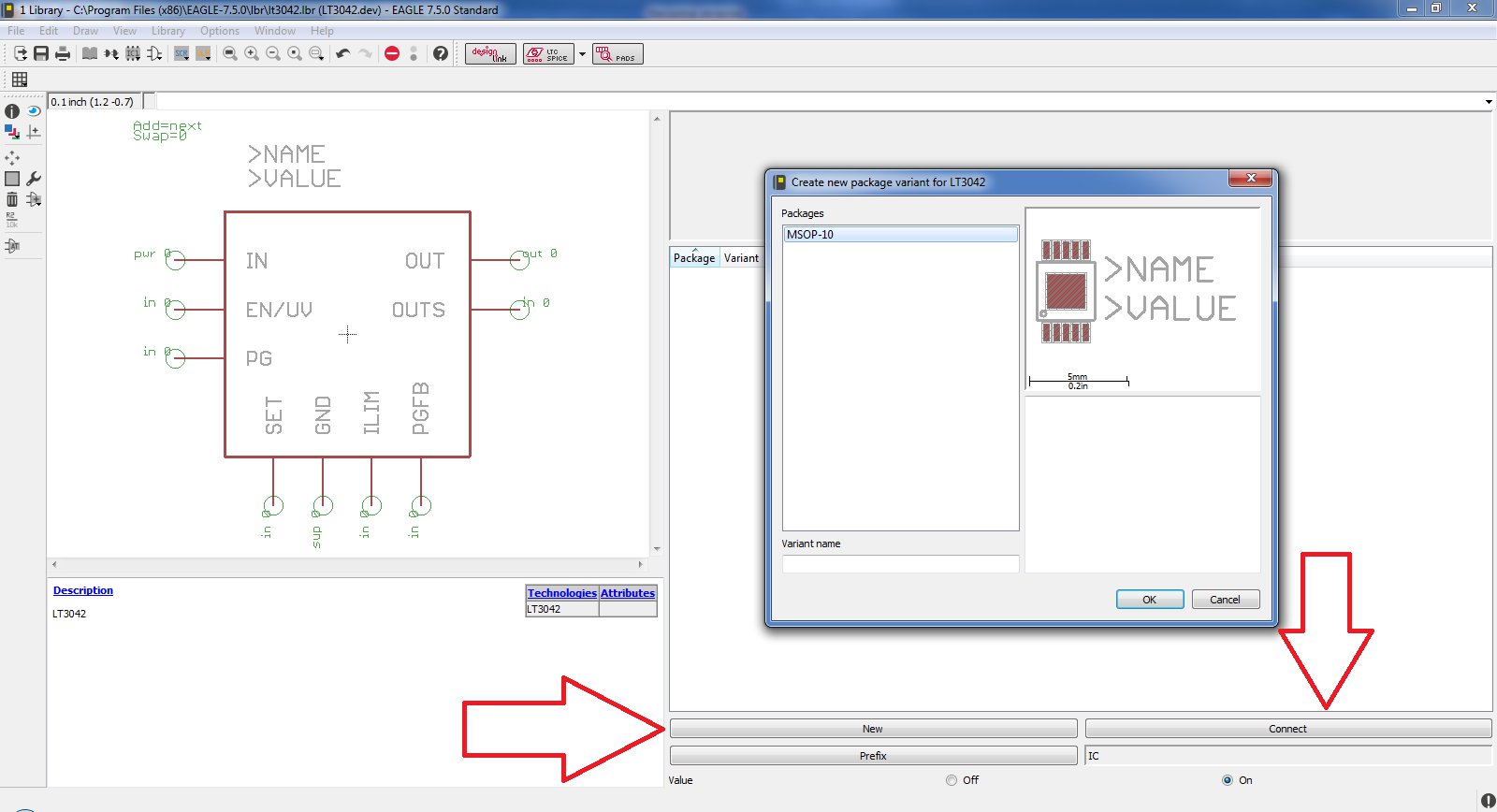This screenshot has width=1497, height=812.
Task: Open the Window menu
Action: [x=275, y=31]
